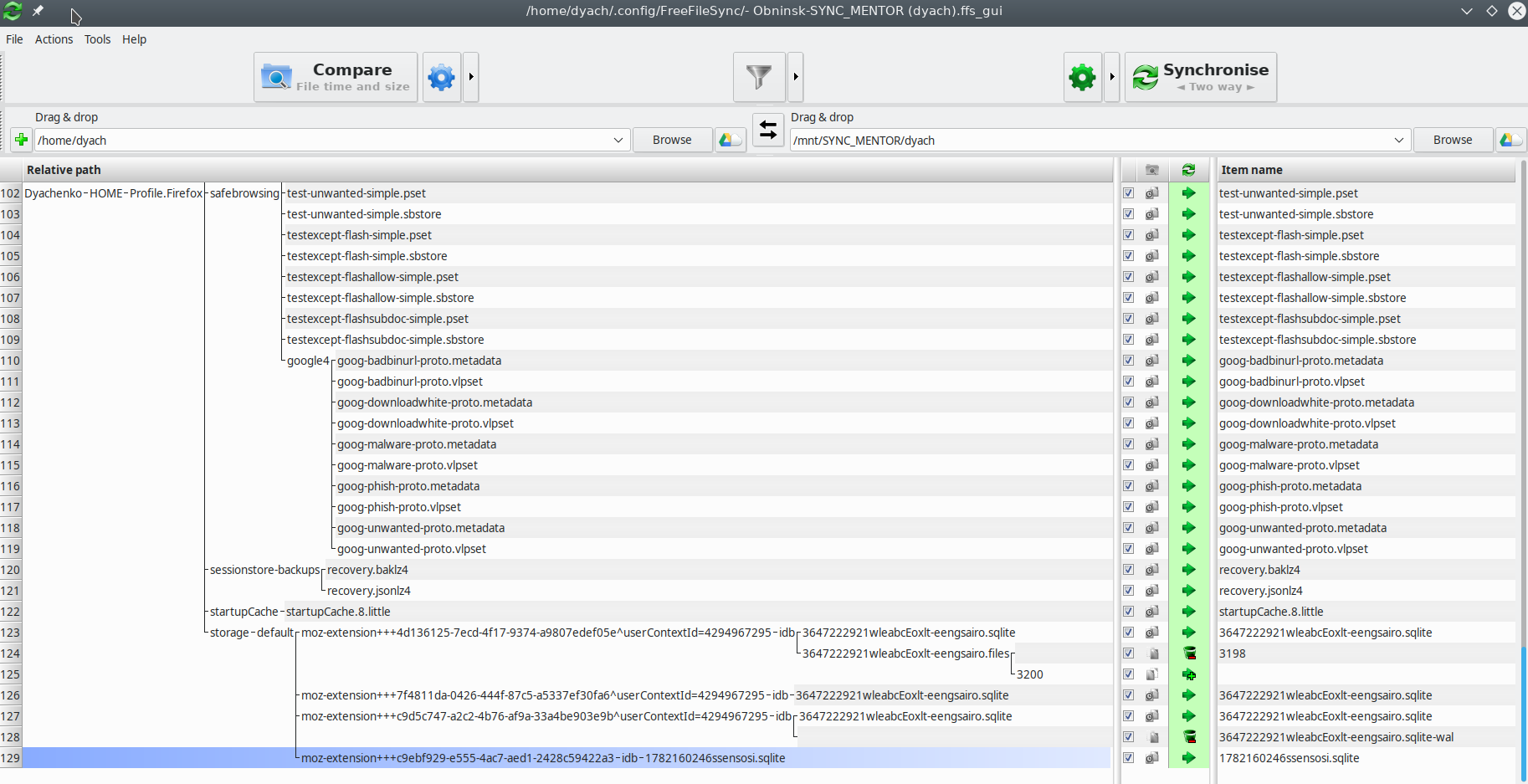Click category column header icon
This screenshot has width=1528, height=784.
point(1152,170)
